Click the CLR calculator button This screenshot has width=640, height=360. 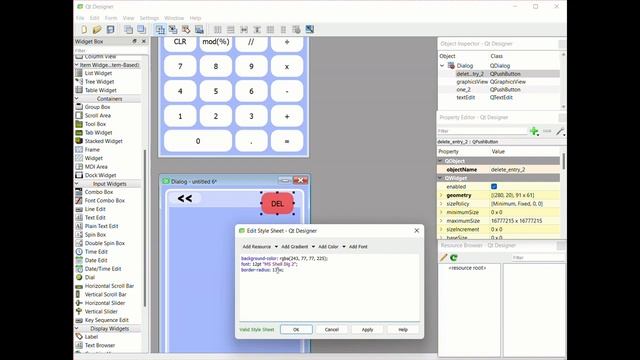[180, 42]
